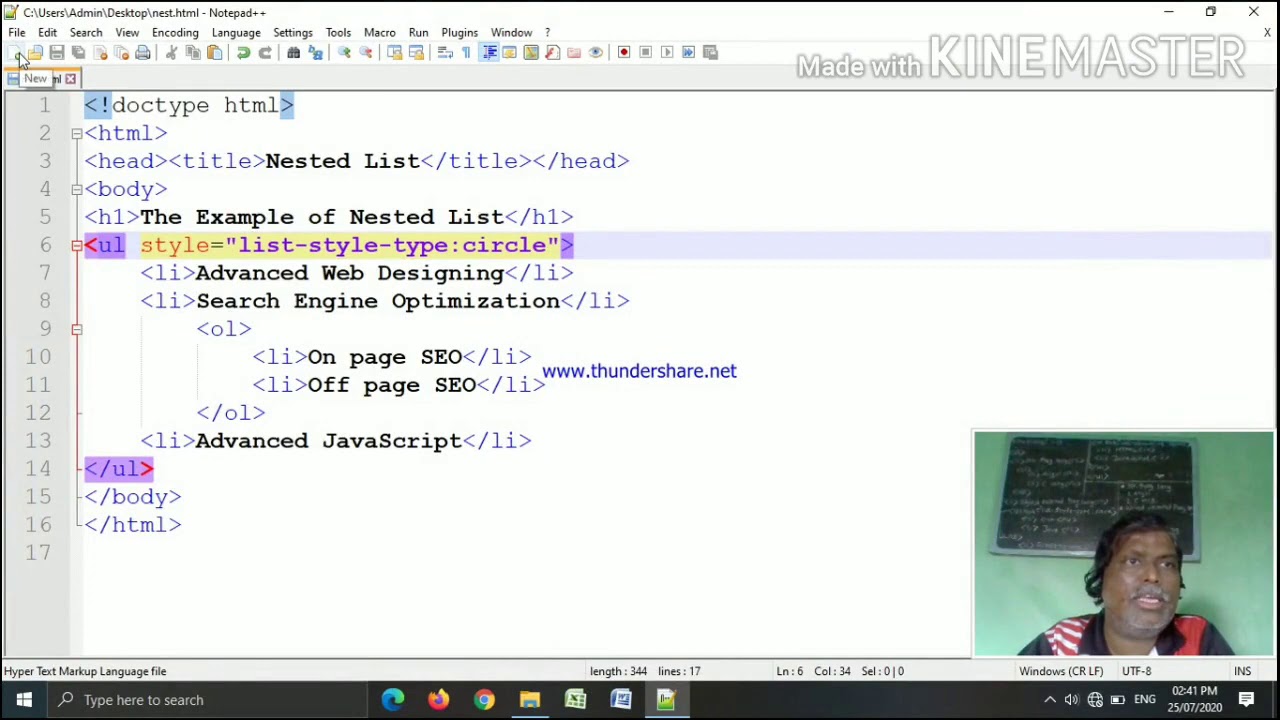The height and width of the screenshot is (720, 1280).
Task: Click the Copy toolbar icon
Action: [194, 52]
